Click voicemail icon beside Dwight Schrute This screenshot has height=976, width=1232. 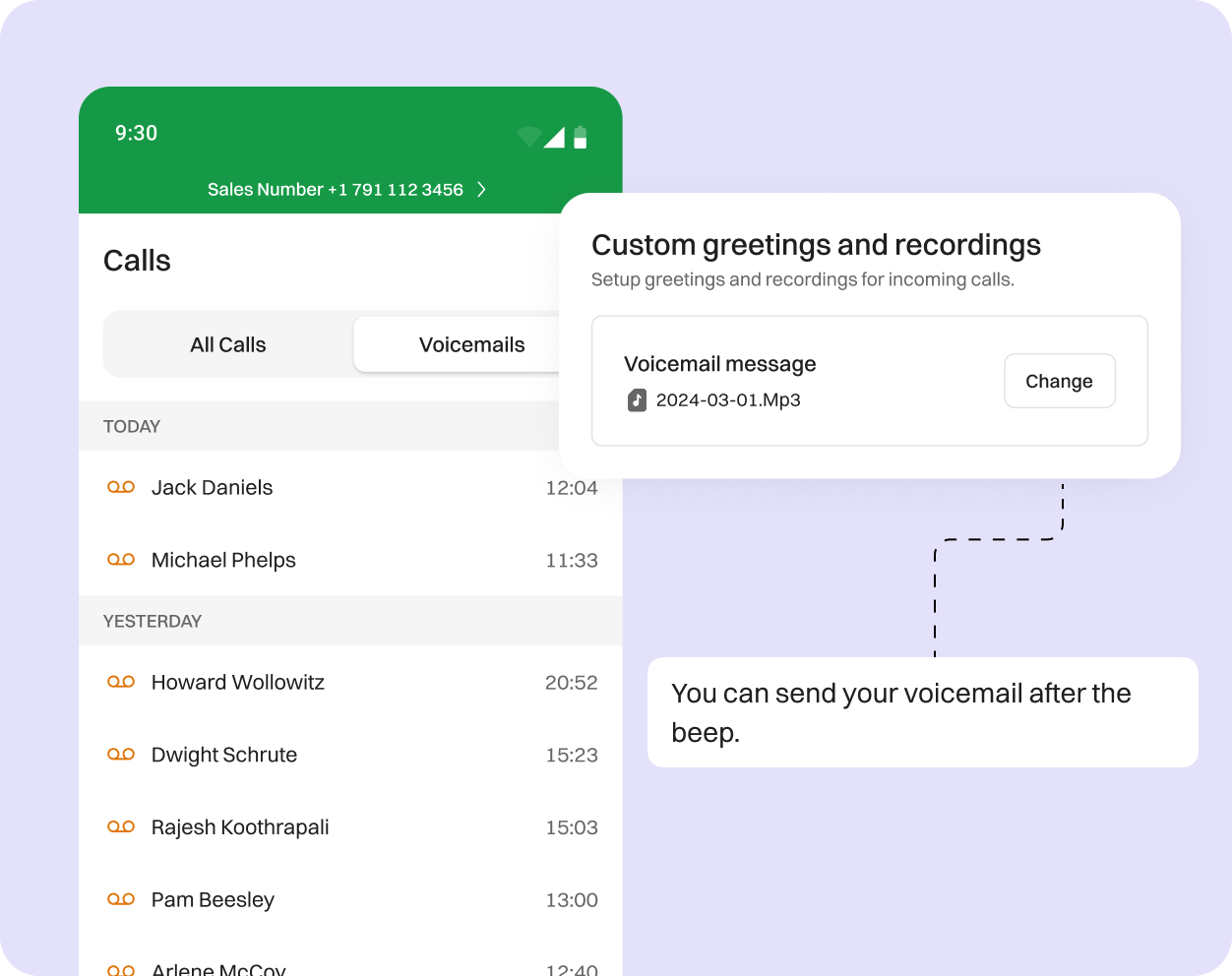point(121,755)
